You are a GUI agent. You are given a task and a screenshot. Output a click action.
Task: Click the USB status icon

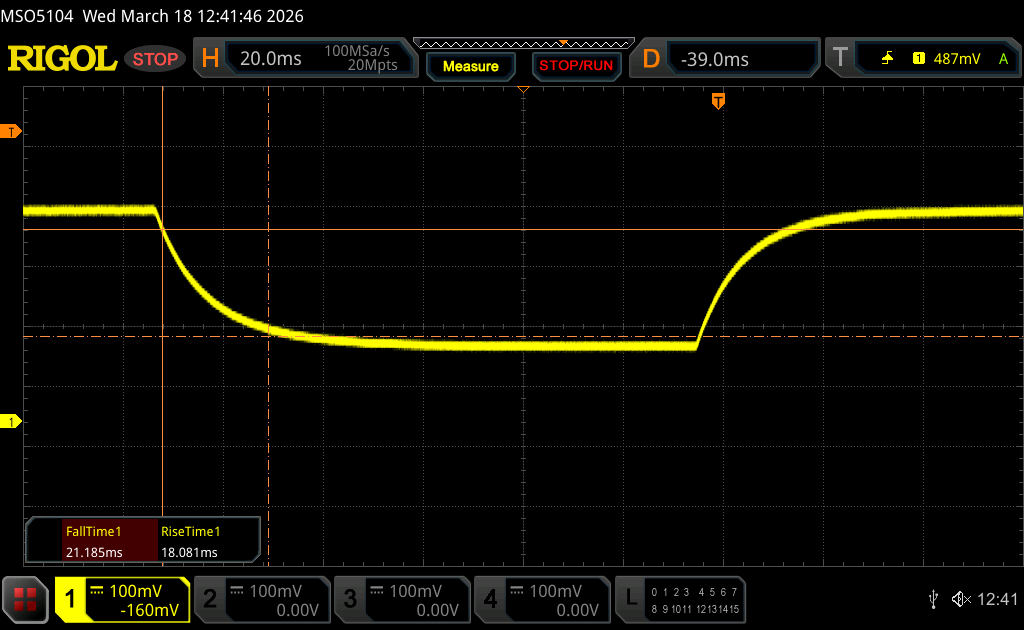932,599
